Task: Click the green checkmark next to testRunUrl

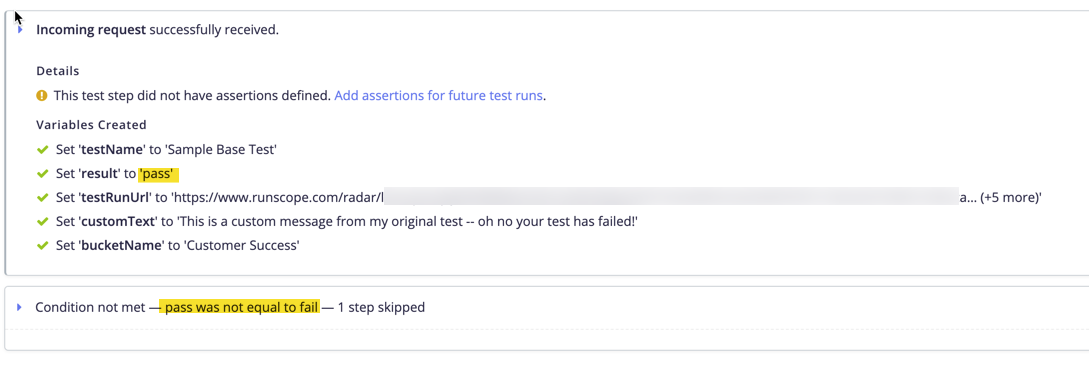Action: coord(42,198)
